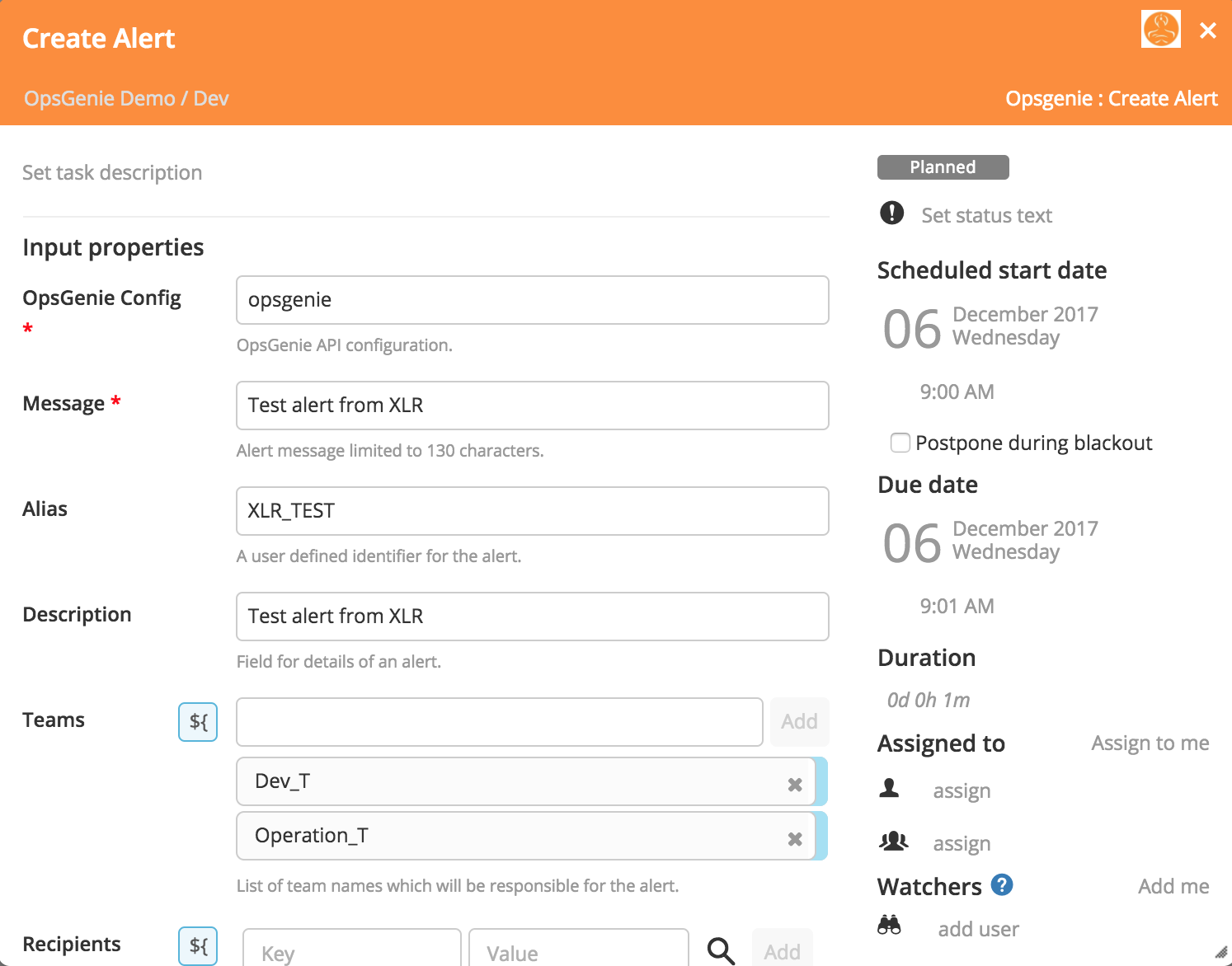The height and width of the screenshot is (966, 1232).
Task: Click the team assign group icon
Action: [894, 841]
